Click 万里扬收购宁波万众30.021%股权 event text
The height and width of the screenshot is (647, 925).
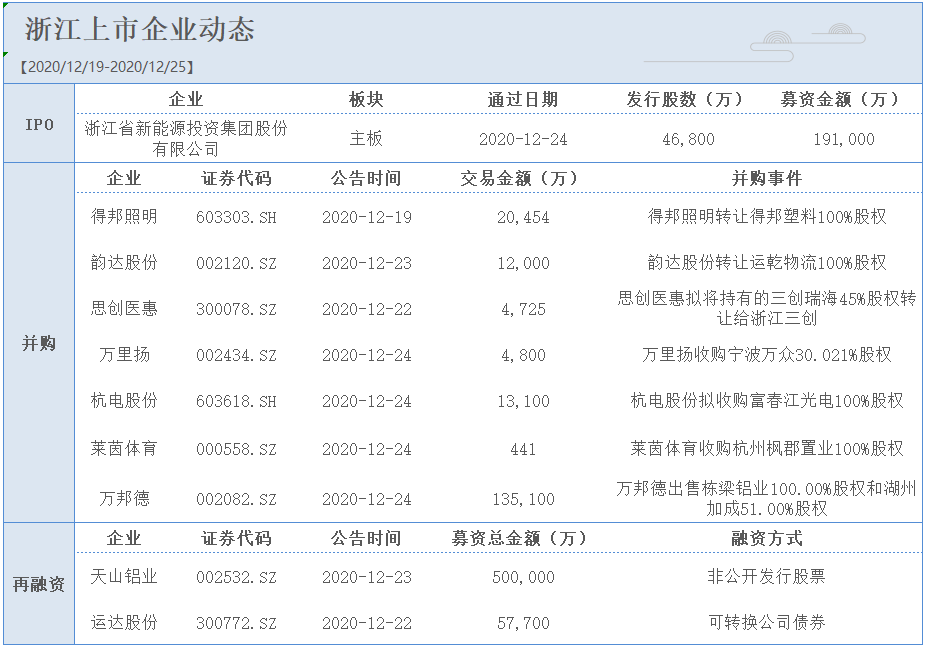point(767,354)
